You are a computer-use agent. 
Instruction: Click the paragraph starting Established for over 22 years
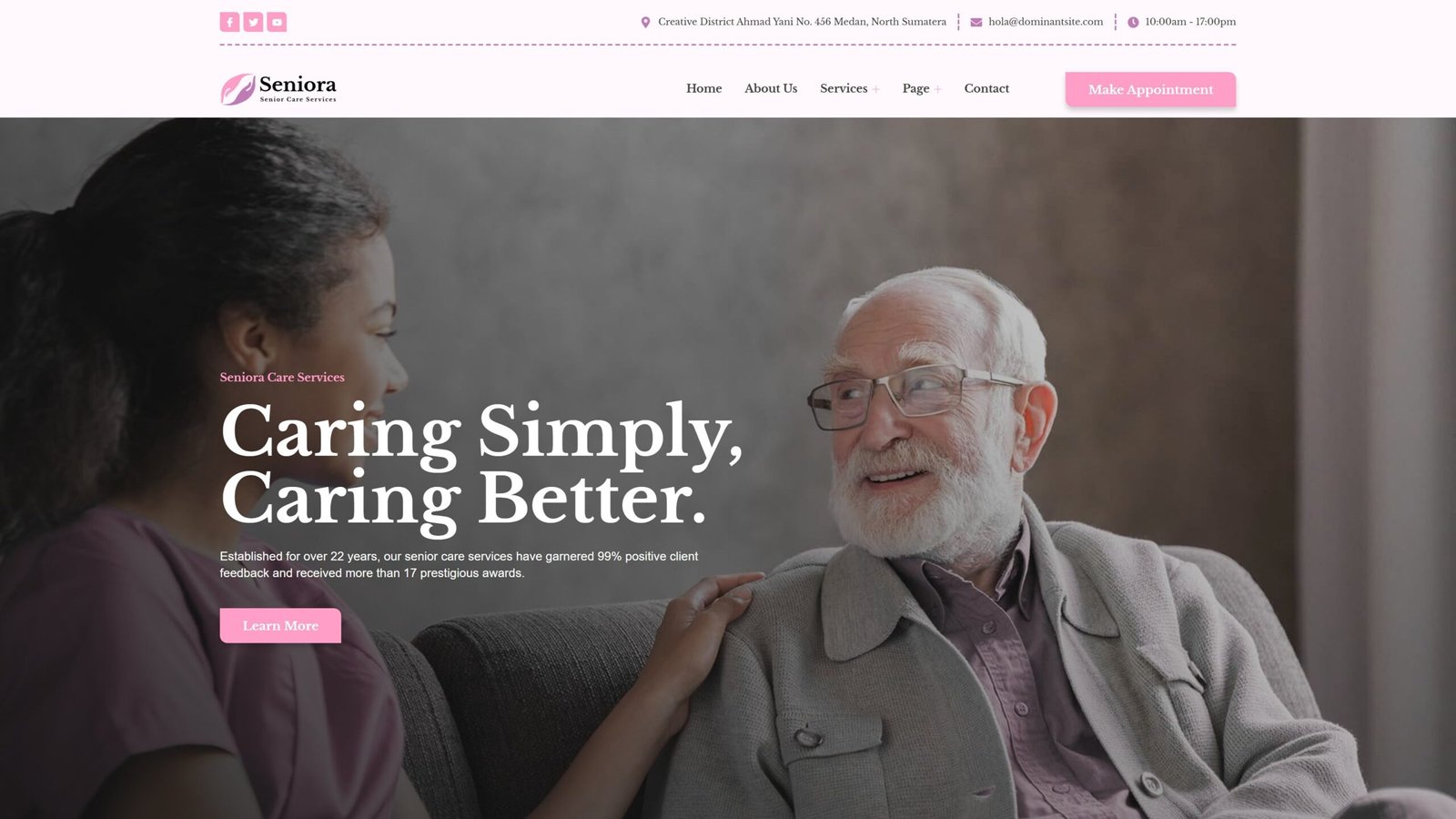click(x=459, y=564)
